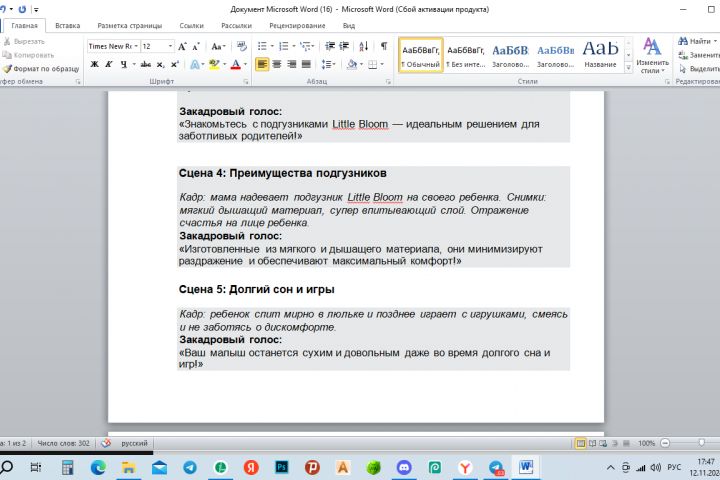The height and width of the screenshot is (480, 720).
Task: Switch to the Рецензирование tab
Action: [x=297, y=26]
